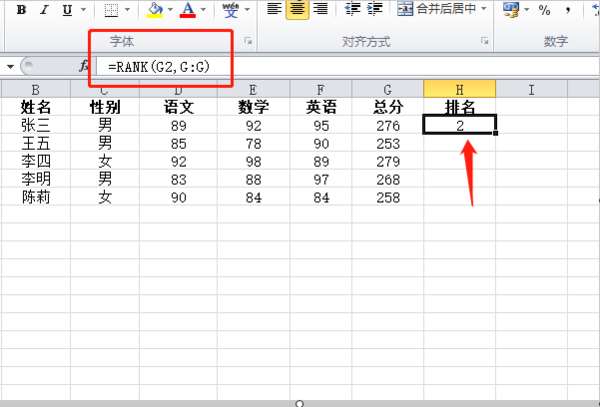The image size is (600, 407).
Task: Select total score cell 253
Action: [x=388, y=143]
